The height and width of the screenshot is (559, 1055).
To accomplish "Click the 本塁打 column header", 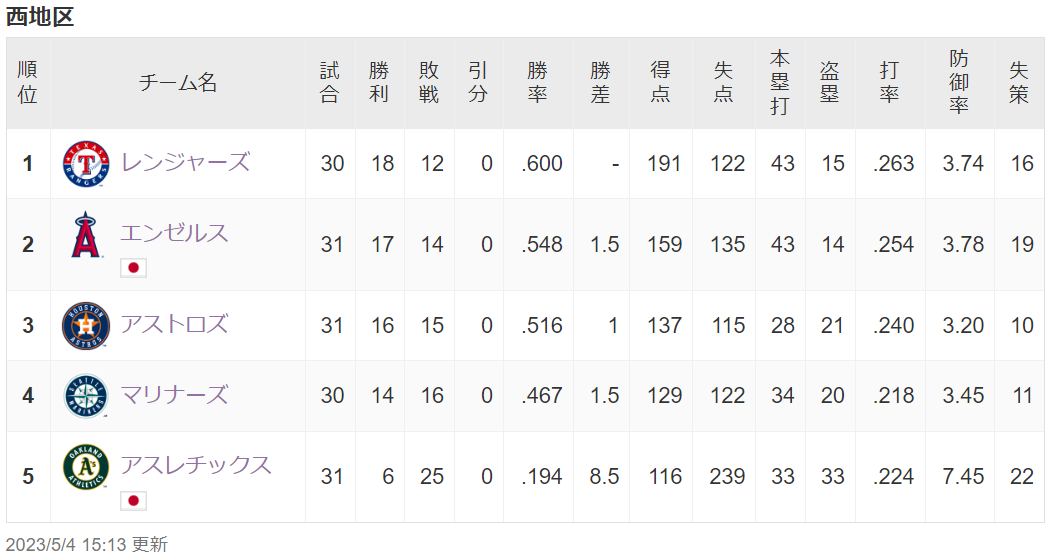I will [x=780, y=83].
